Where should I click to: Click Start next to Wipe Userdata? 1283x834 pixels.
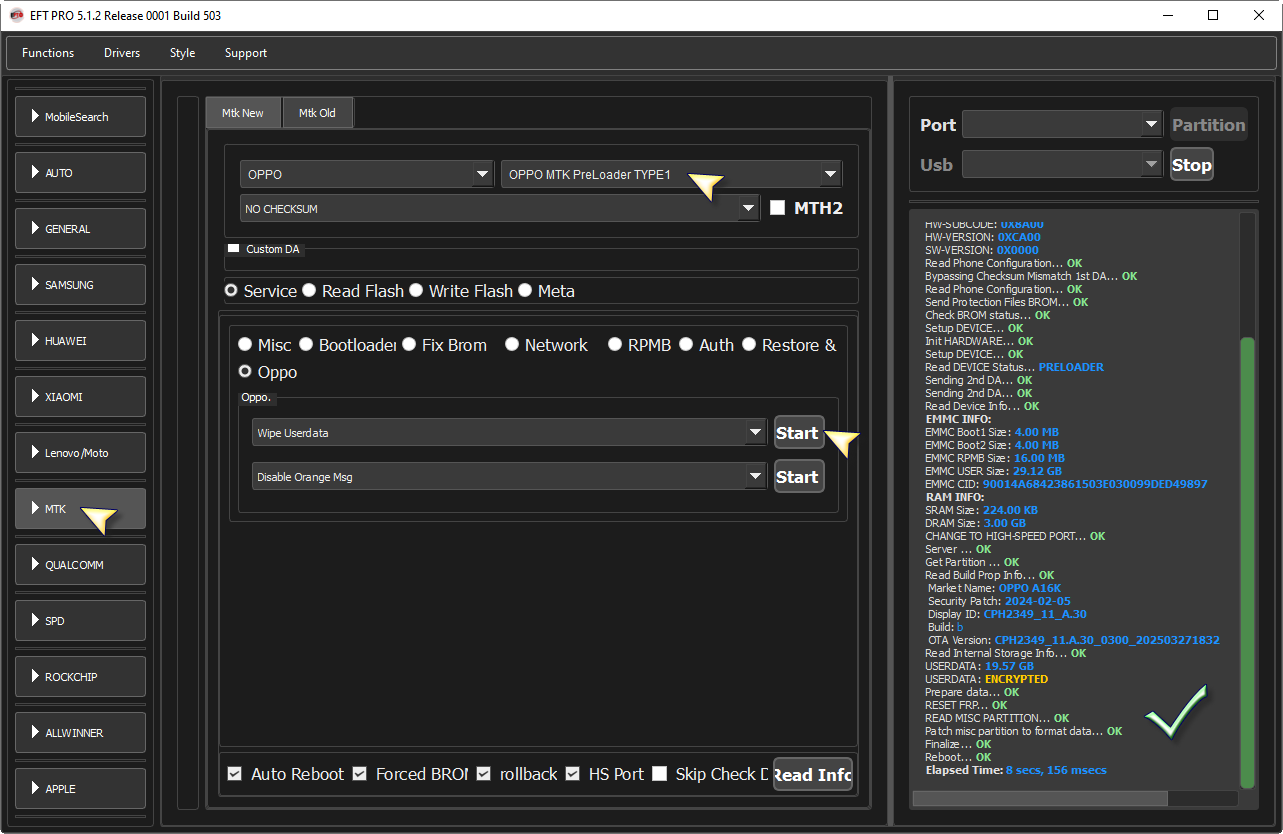(x=798, y=433)
